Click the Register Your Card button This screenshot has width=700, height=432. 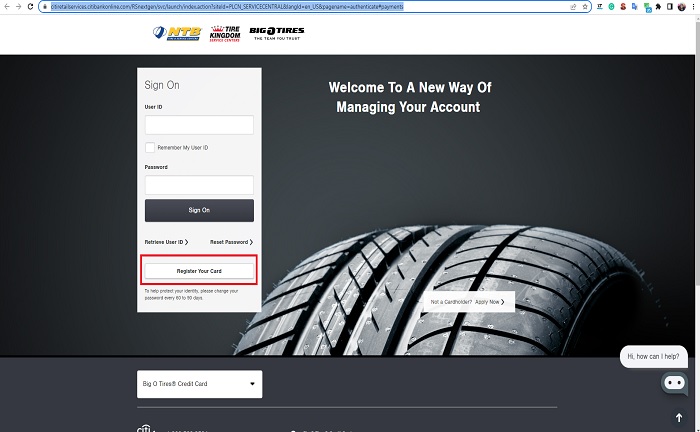[199, 271]
